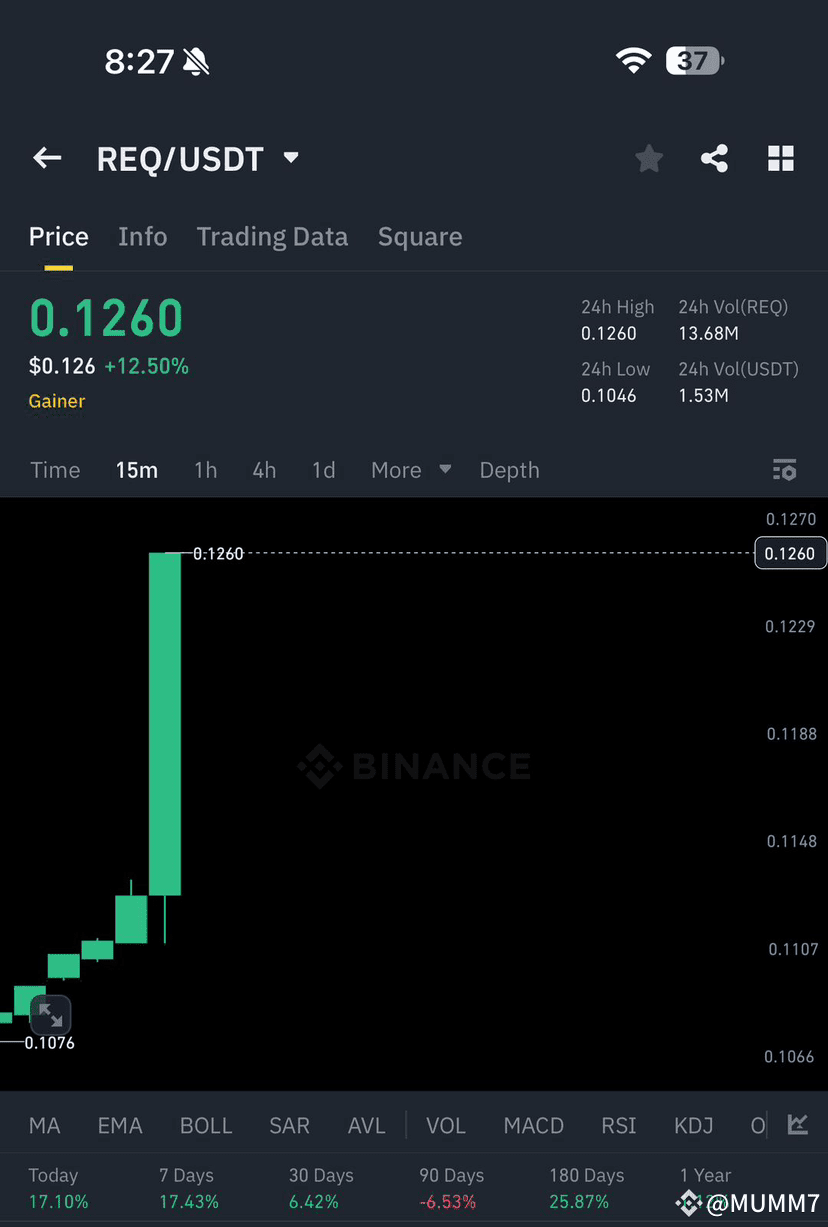Select the 1h interval

(205, 470)
